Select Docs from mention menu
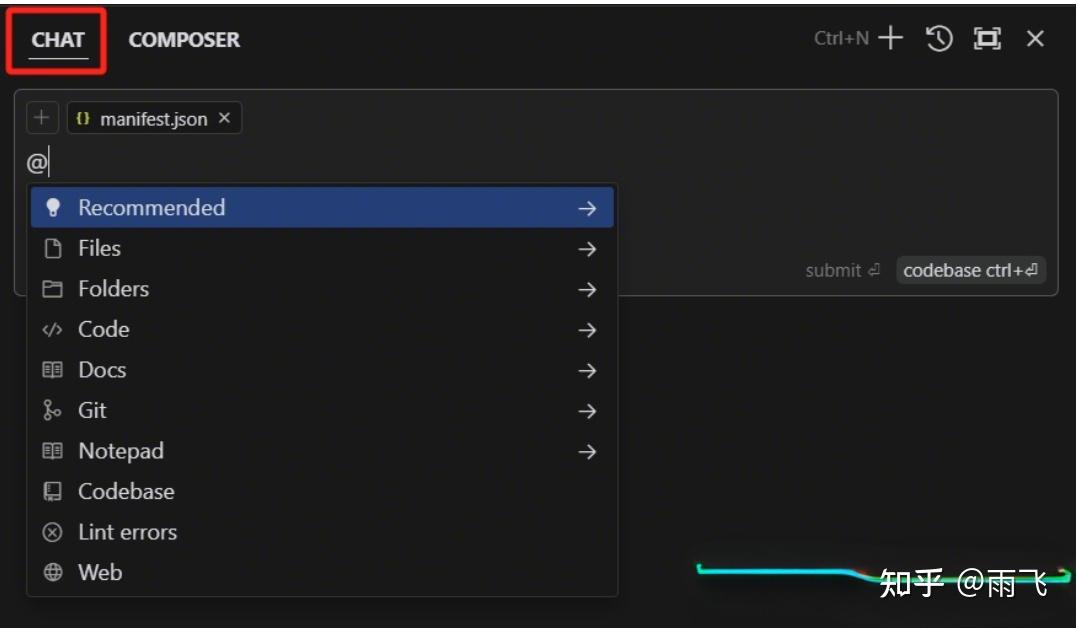This screenshot has width=1077, height=630. click(102, 370)
